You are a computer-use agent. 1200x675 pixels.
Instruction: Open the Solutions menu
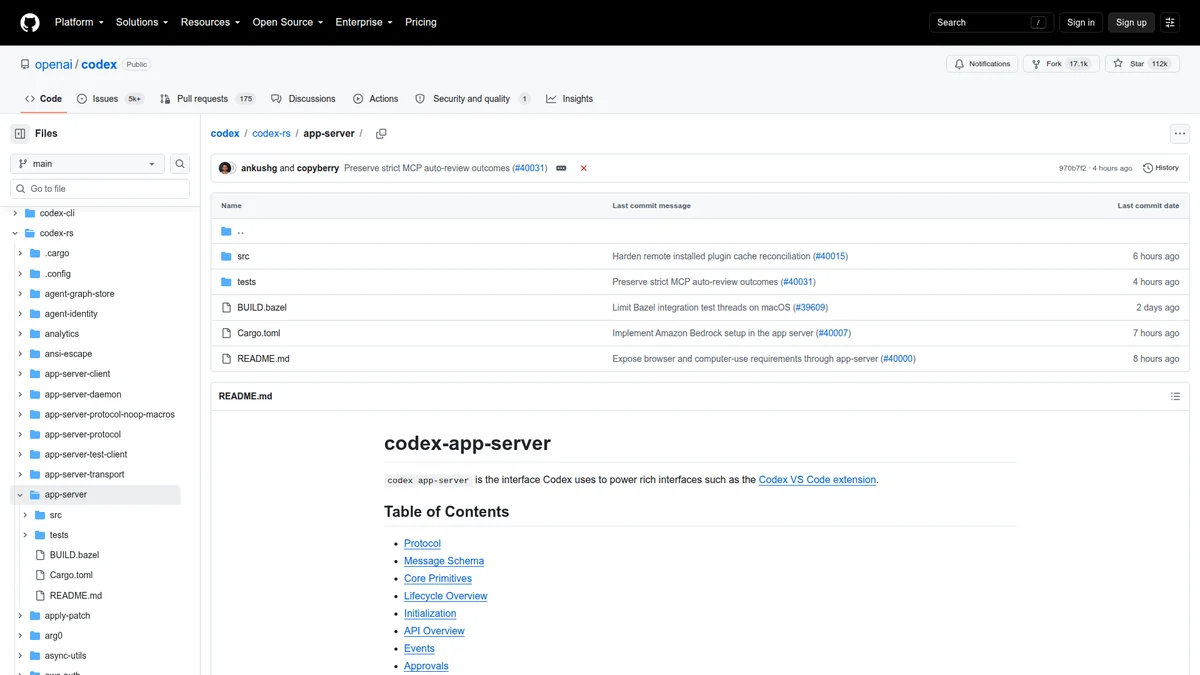142,22
